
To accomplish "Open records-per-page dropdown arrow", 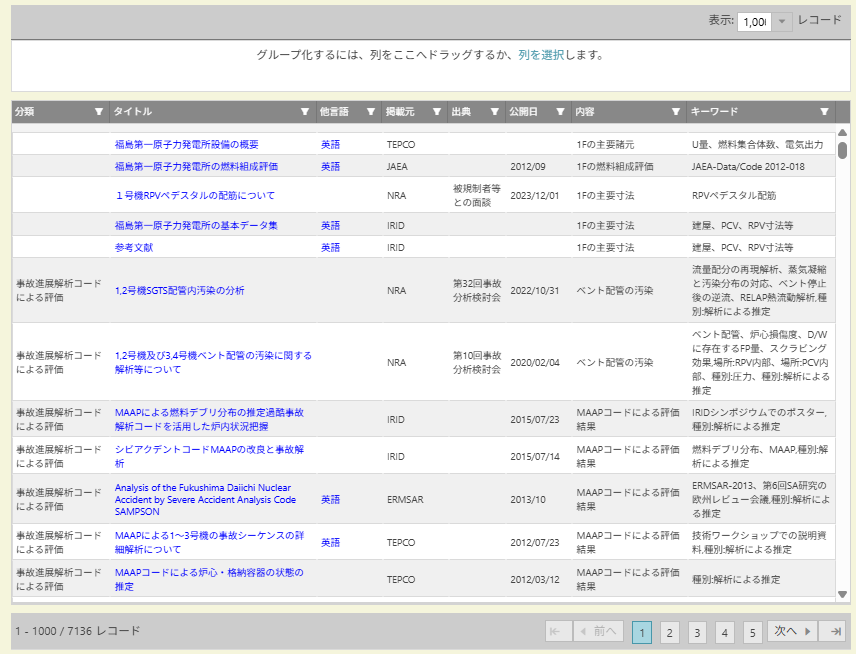I will tap(782, 22).
